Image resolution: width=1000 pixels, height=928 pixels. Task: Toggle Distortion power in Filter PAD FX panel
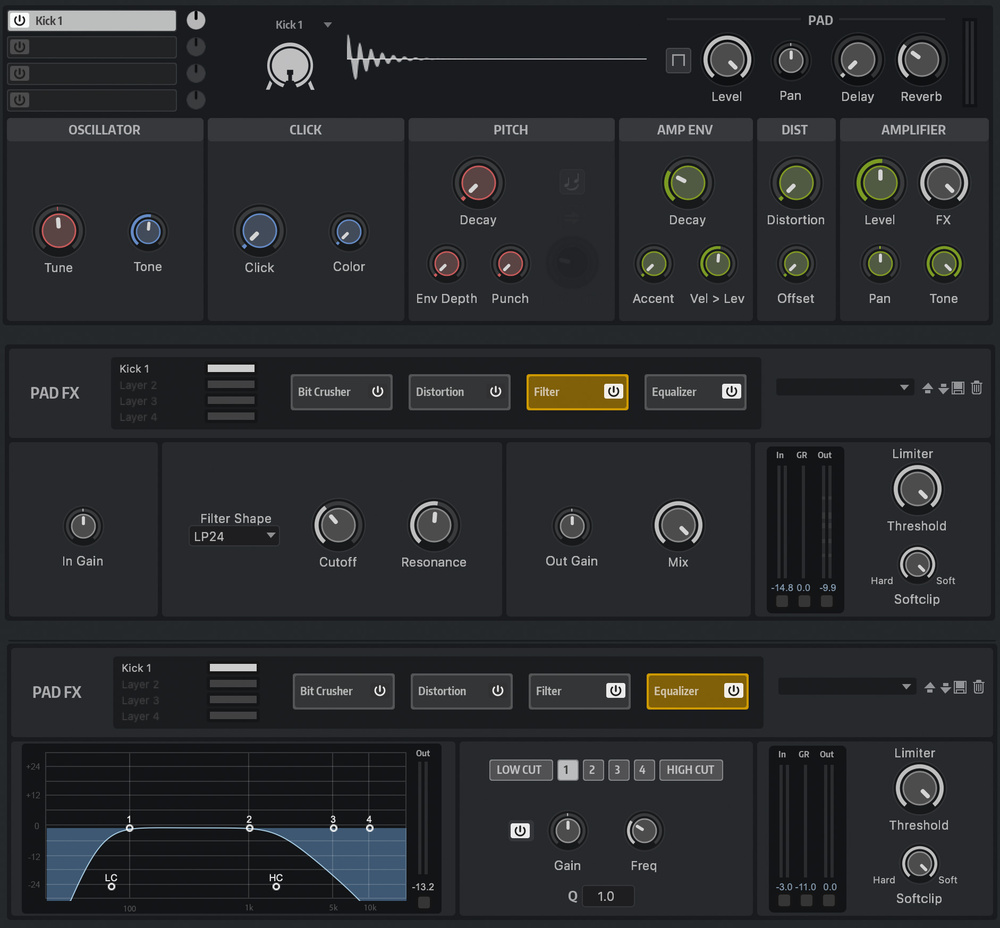(496, 392)
